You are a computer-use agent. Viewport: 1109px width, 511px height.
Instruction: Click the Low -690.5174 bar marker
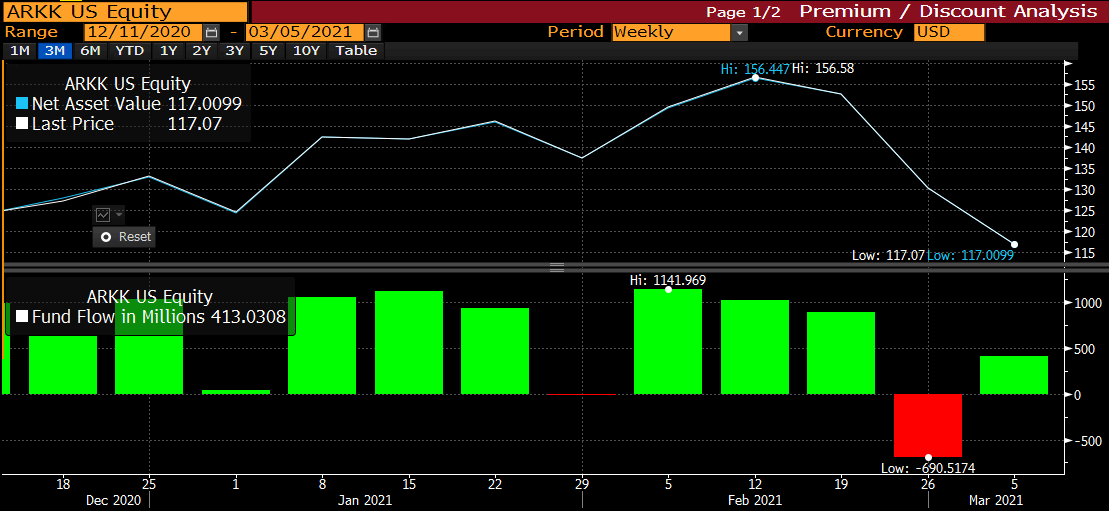click(x=928, y=457)
